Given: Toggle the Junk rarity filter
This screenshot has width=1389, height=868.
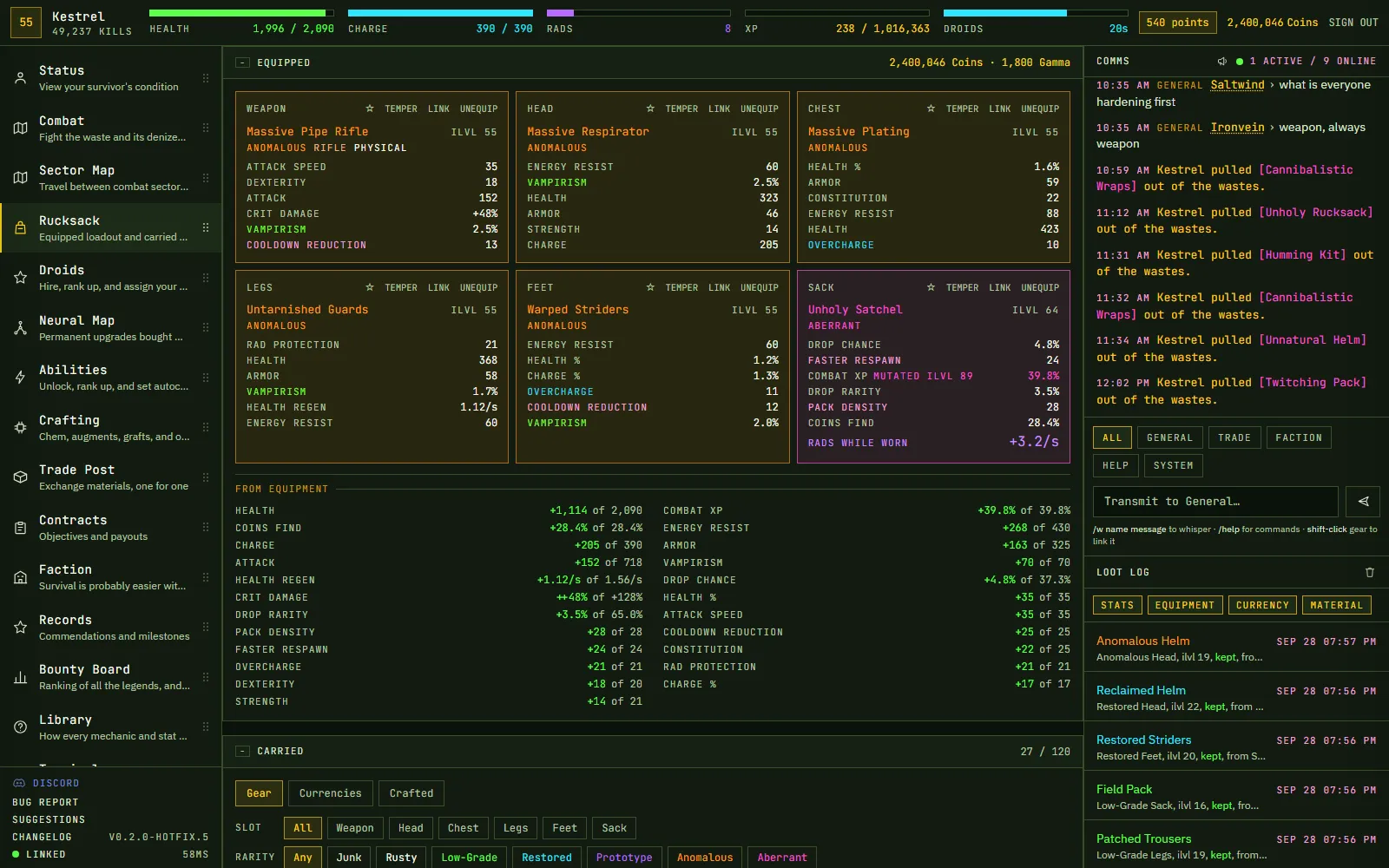Looking at the screenshot, I should pos(349,858).
